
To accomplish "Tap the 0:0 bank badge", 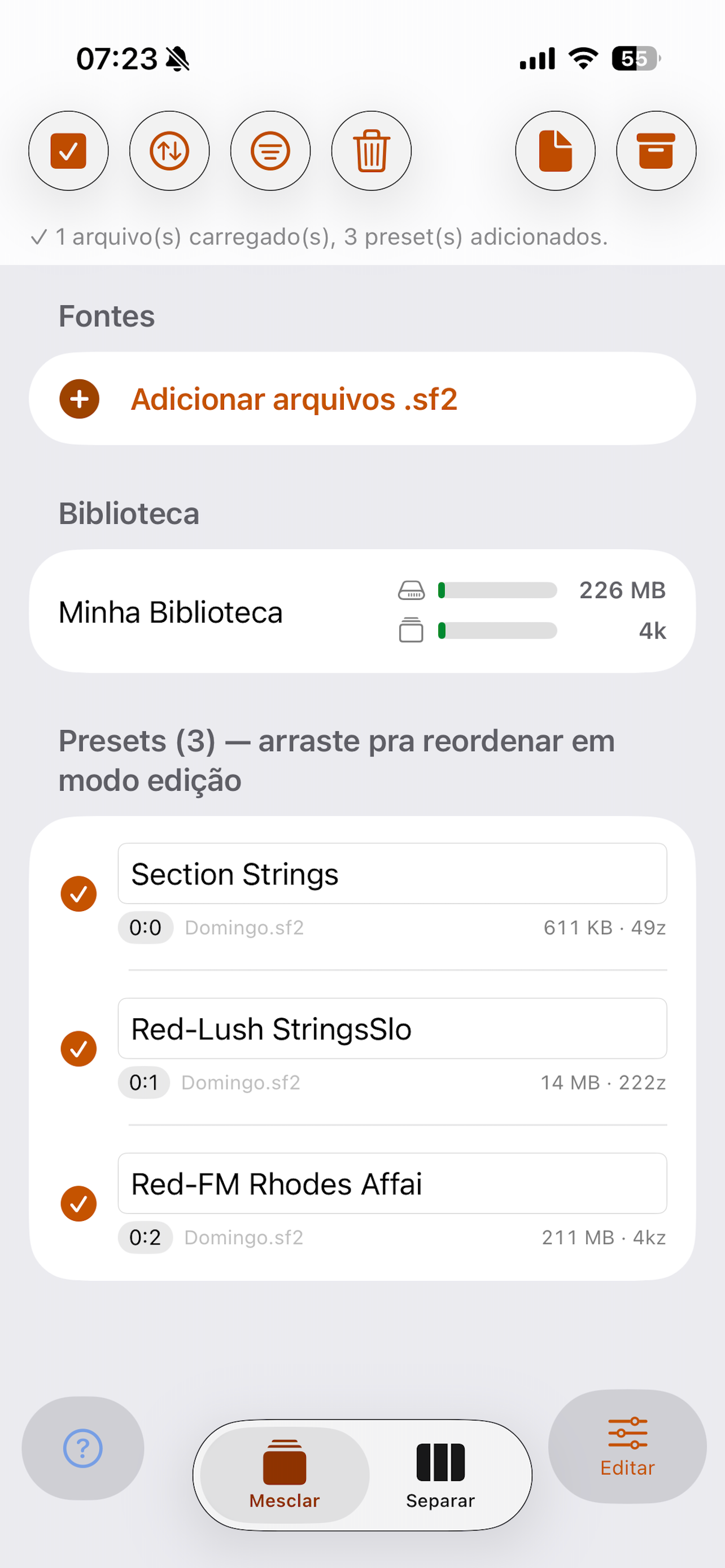I will (146, 928).
